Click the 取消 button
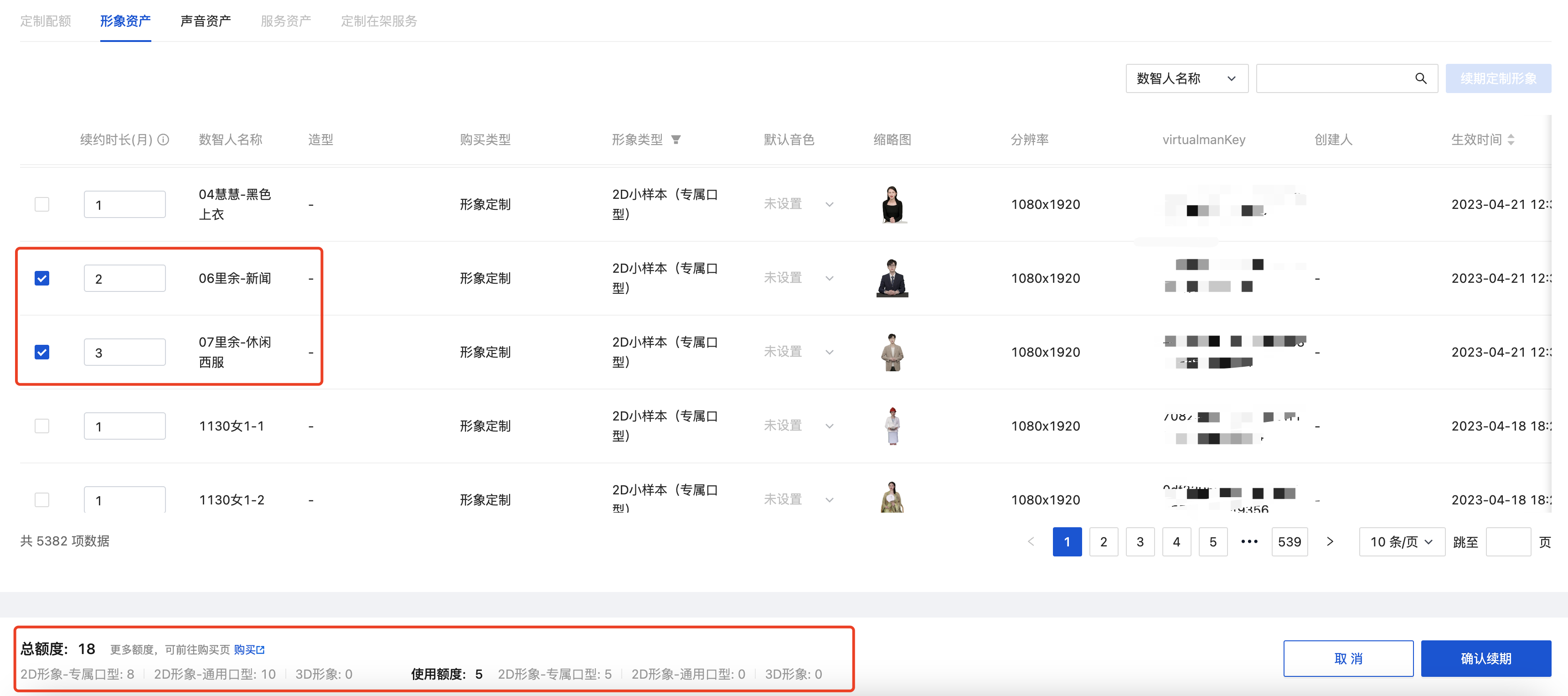 tap(1348, 658)
